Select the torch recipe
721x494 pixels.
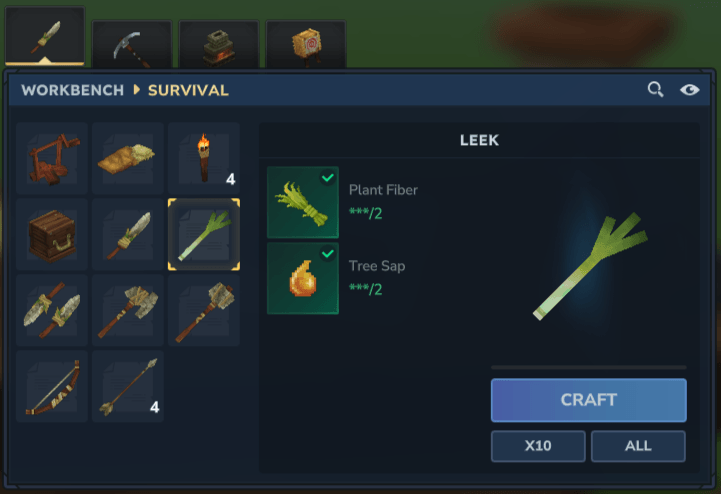204,158
